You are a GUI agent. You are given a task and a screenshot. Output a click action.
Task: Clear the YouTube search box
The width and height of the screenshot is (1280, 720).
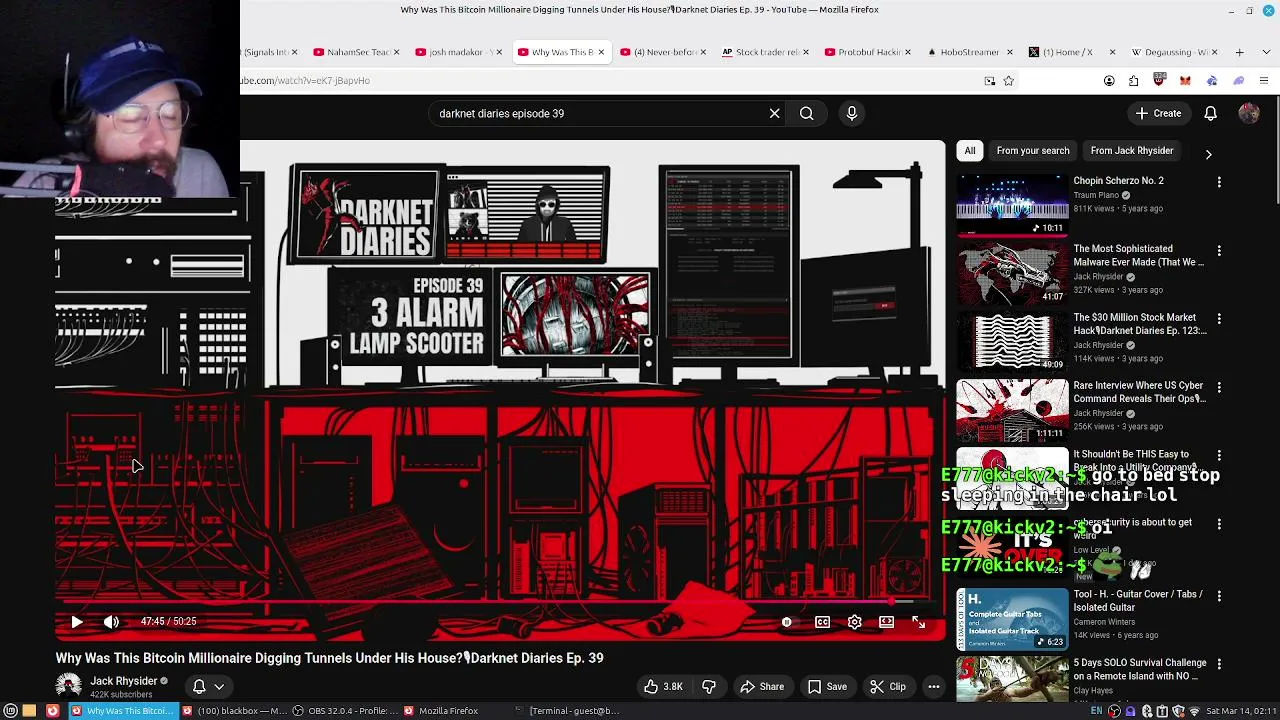click(774, 113)
